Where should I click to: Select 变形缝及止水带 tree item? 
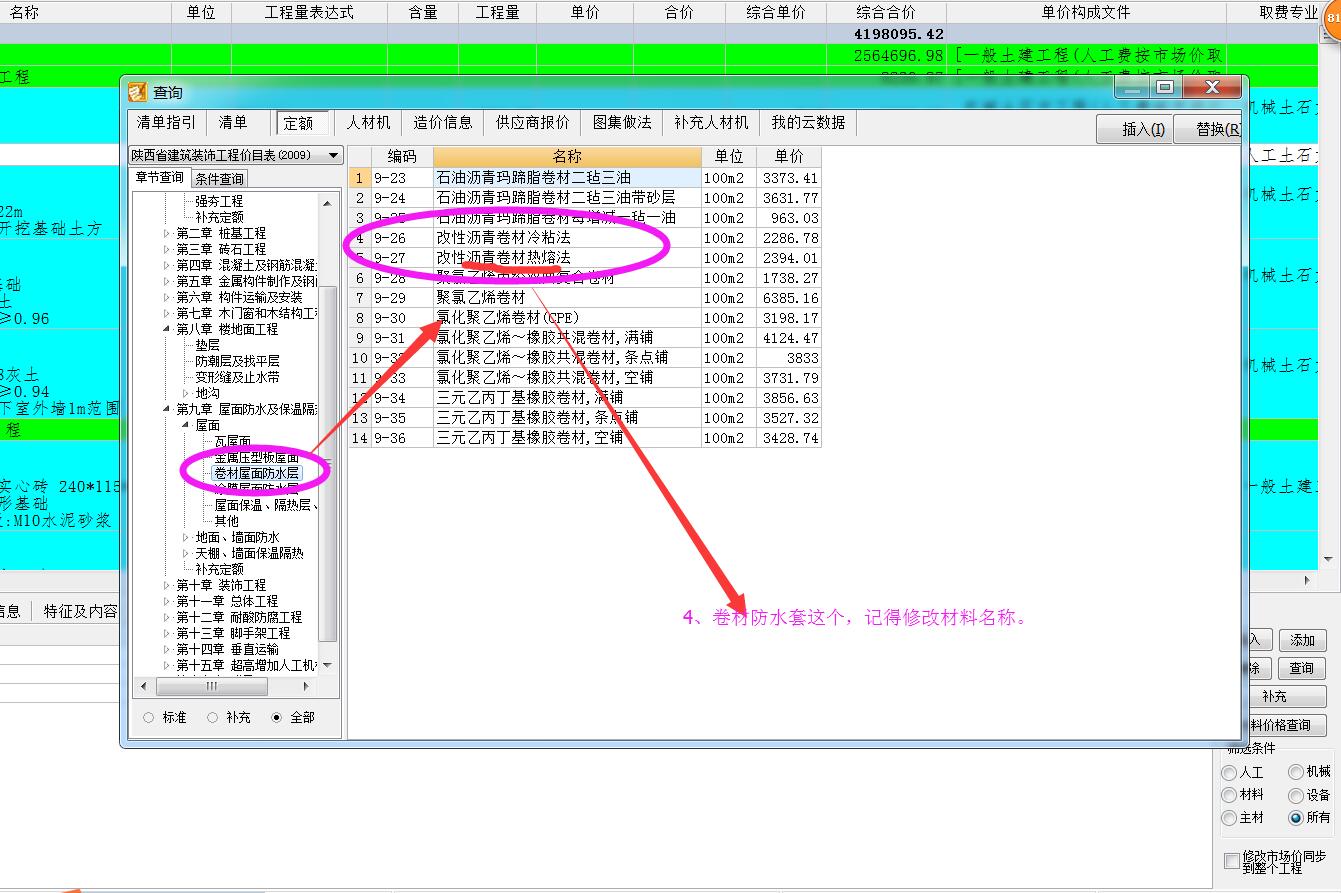(x=237, y=377)
